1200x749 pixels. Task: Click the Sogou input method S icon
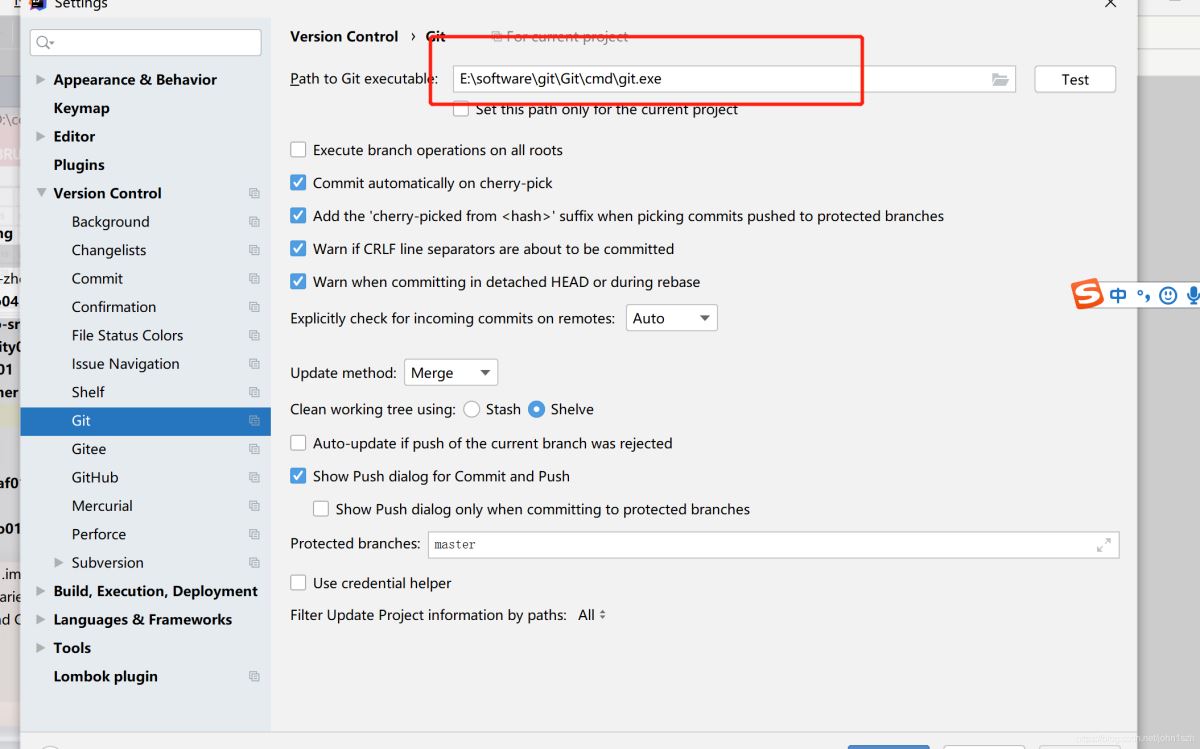point(1087,295)
